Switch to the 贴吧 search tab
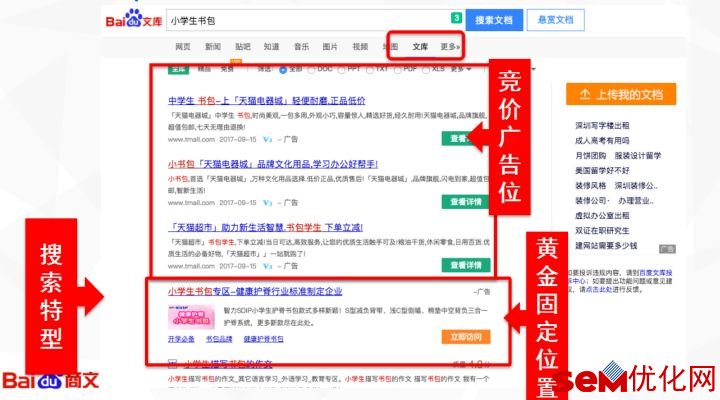This screenshot has width=720, height=400. (242, 46)
